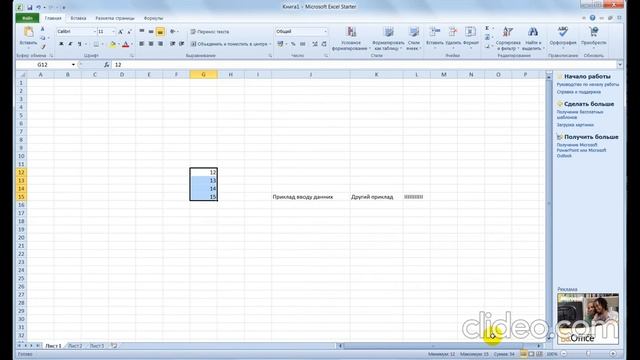Click Increase Indent icon

[182, 44]
